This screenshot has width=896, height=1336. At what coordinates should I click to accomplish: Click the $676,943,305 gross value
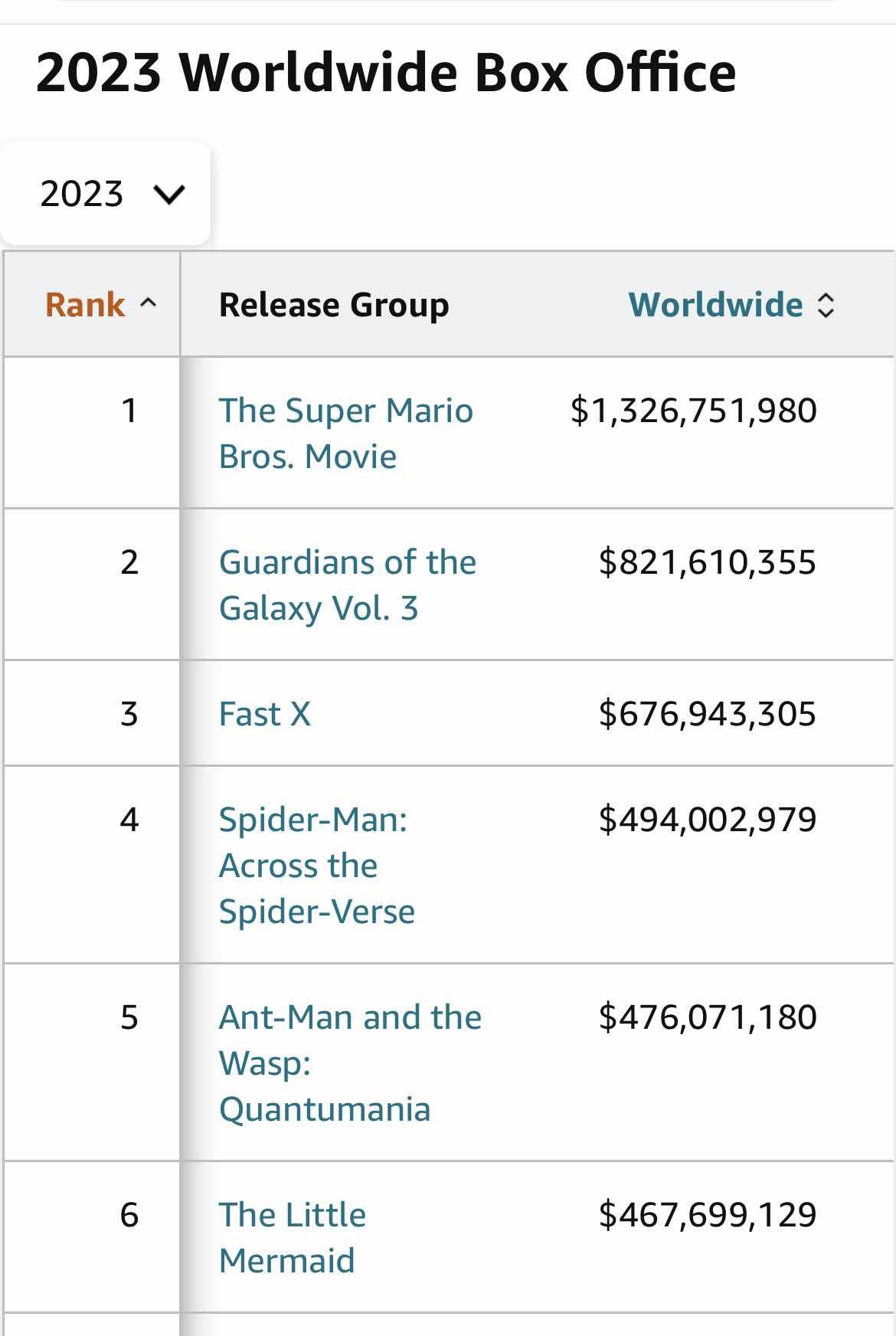707,714
